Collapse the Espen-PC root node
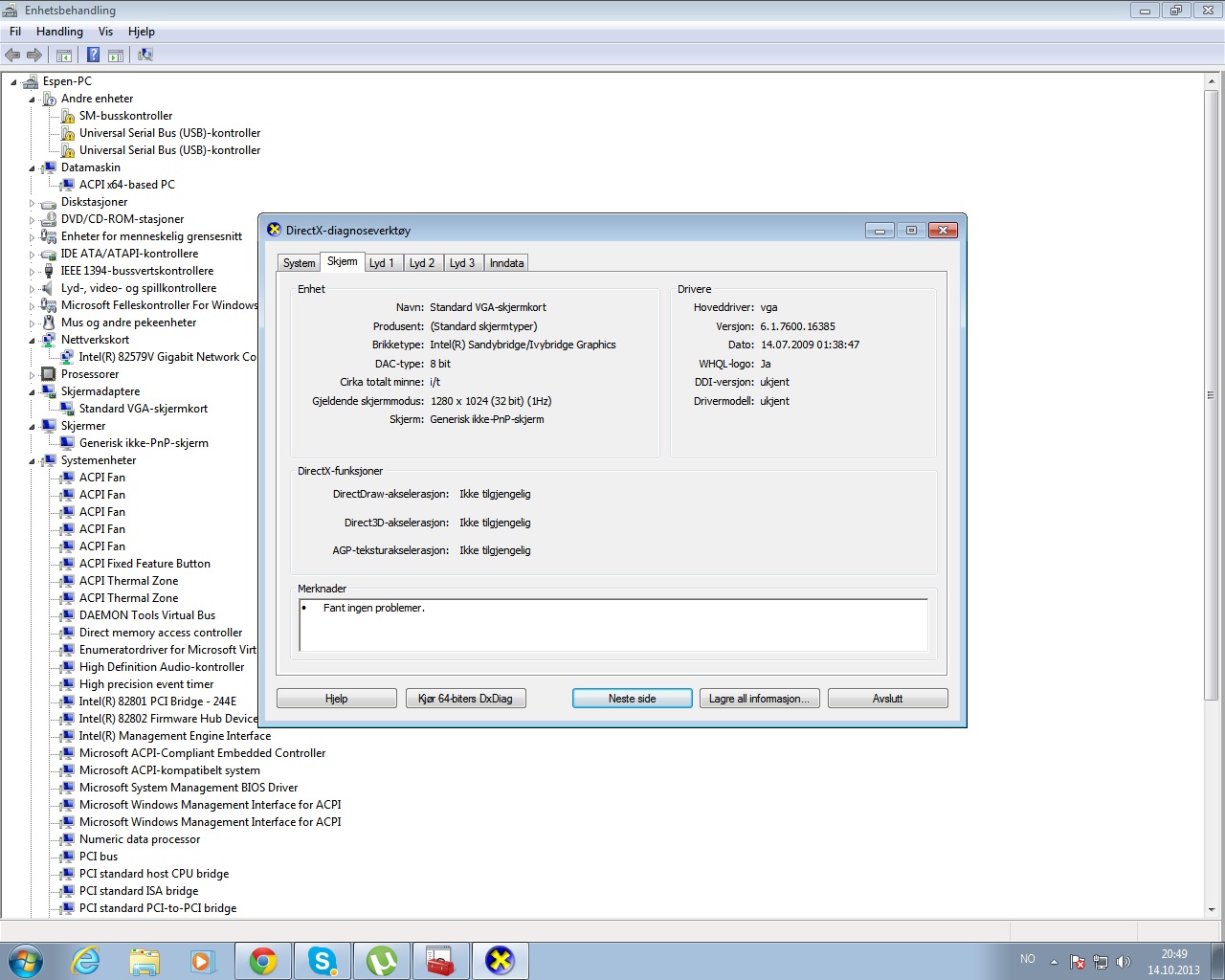This screenshot has height=980, width=1225. tap(13, 82)
